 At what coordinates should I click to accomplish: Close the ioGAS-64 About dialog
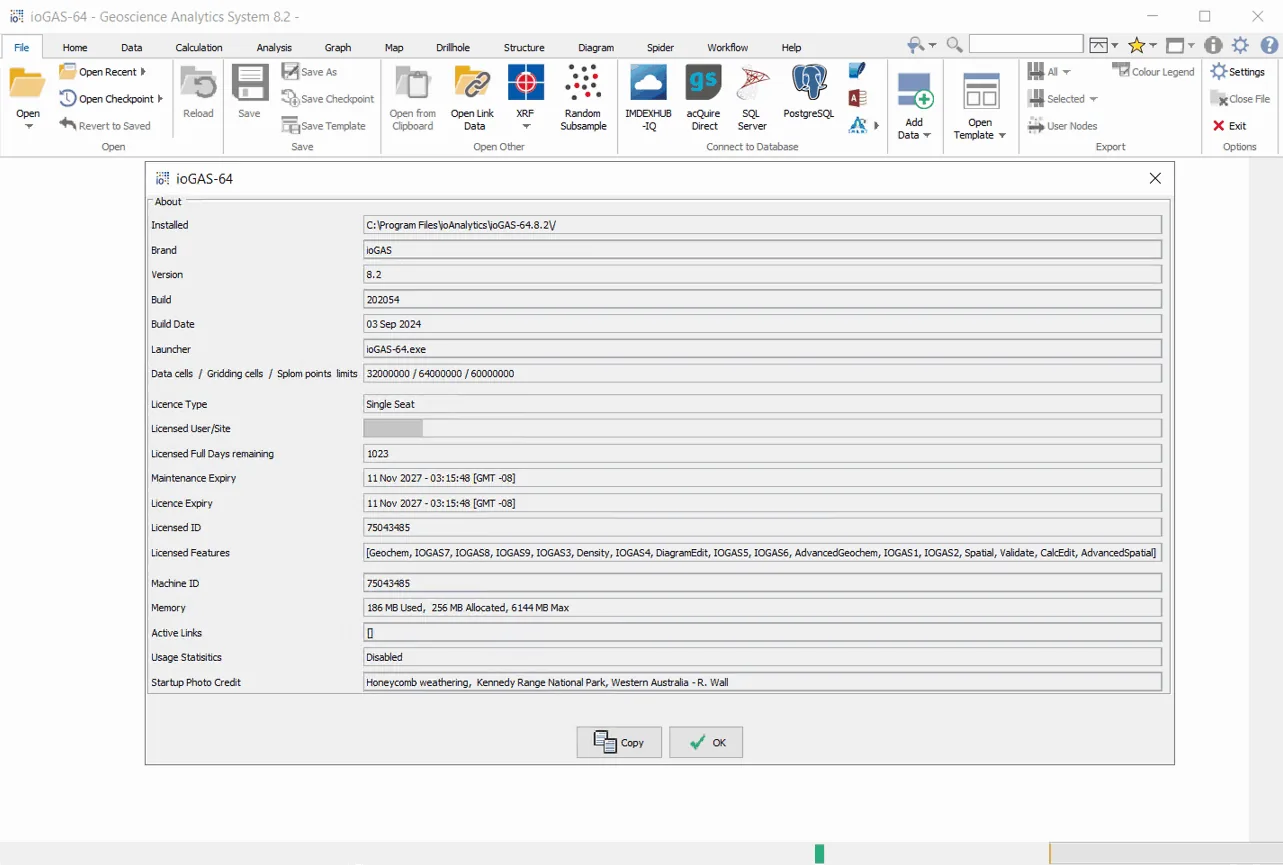(1155, 178)
